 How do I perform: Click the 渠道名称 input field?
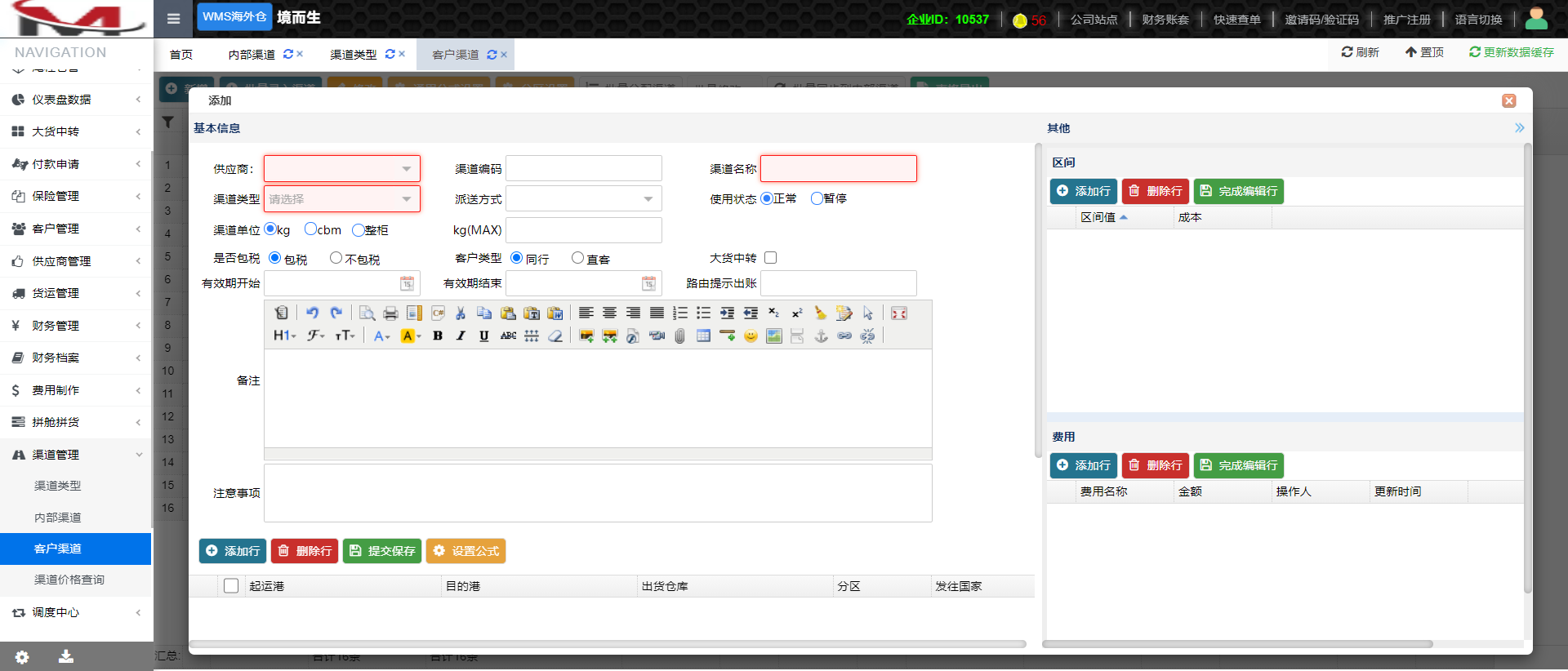(838, 169)
